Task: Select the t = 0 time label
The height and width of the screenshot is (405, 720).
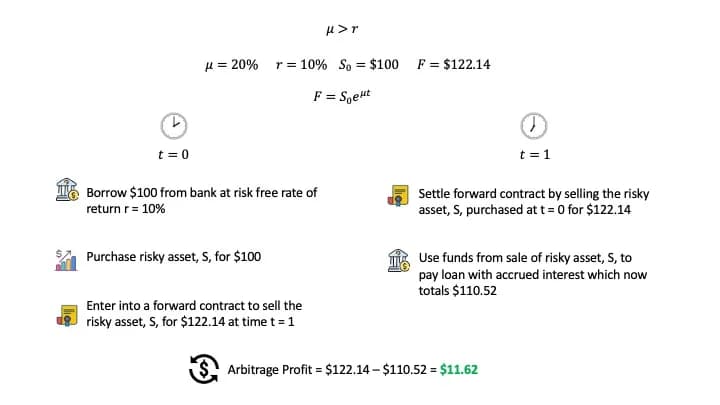Action: (174, 154)
